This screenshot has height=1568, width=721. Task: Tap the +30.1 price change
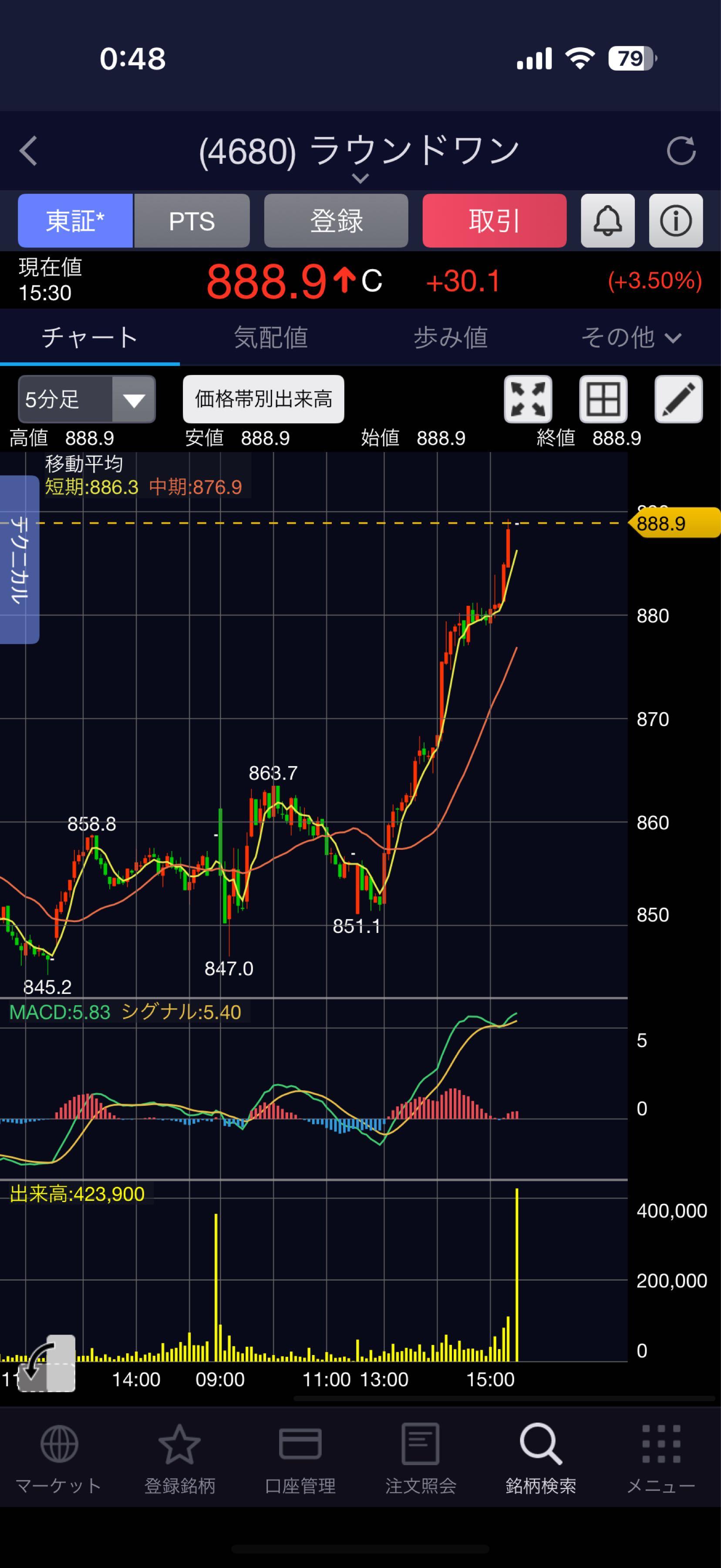click(x=464, y=281)
